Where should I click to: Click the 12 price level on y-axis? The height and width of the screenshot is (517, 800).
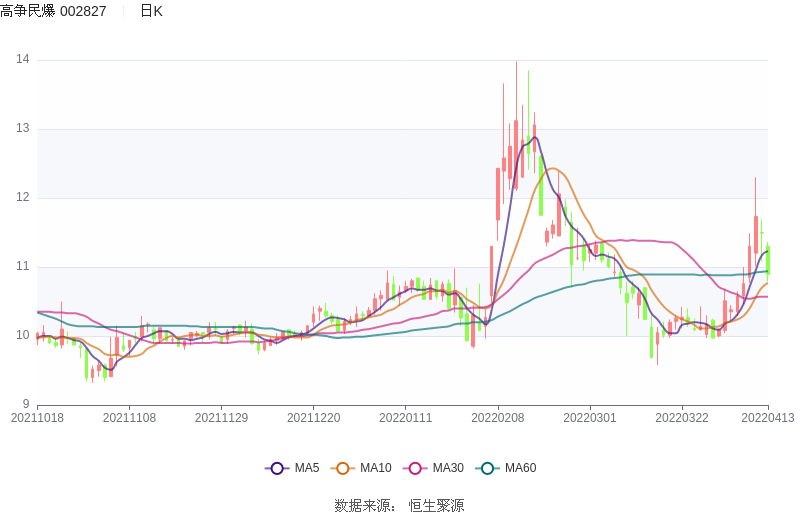(x=22, y=198)
